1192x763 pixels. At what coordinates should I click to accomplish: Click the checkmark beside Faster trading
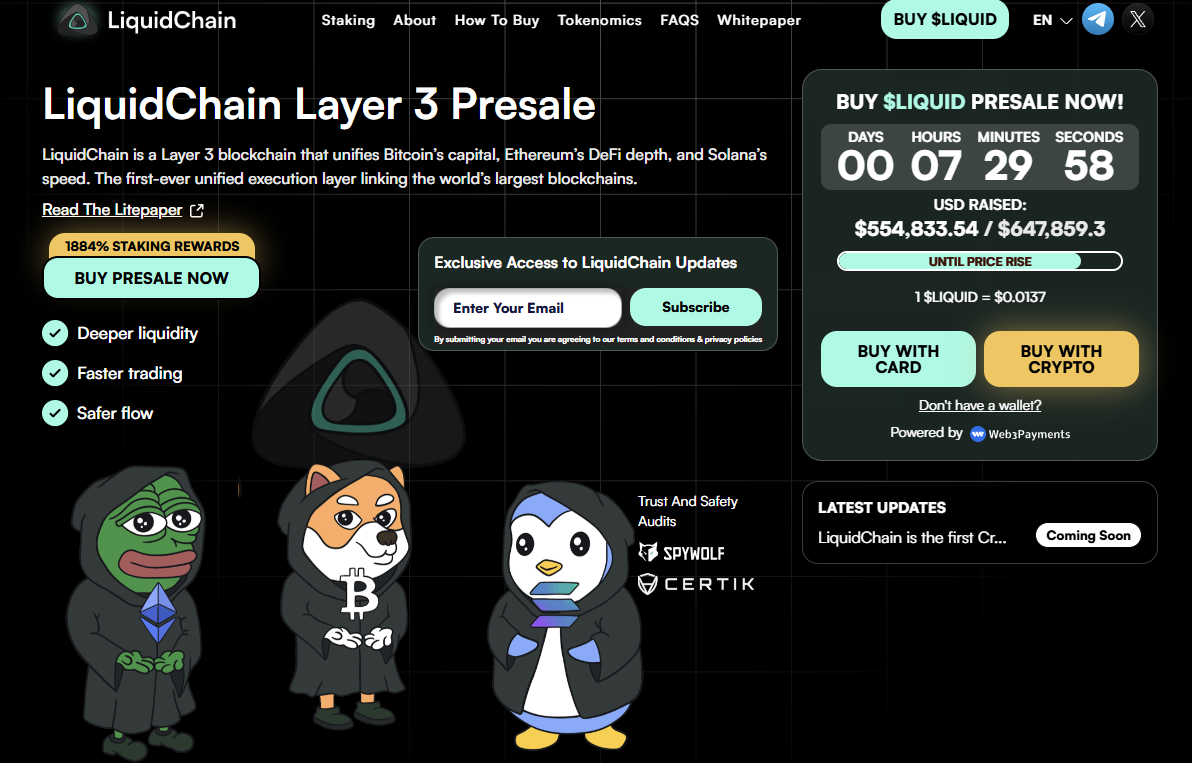point(55,373)
